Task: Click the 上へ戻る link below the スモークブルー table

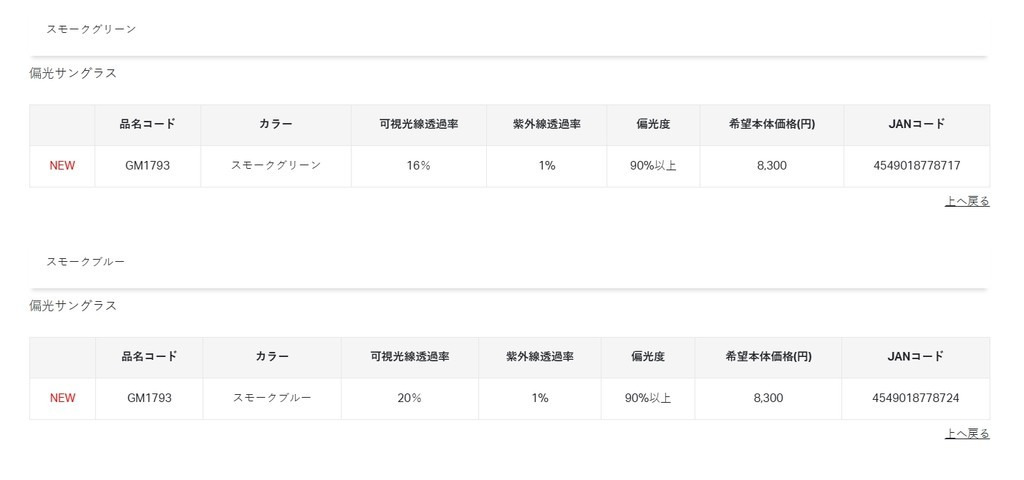Action: click(x=967, y=434)
